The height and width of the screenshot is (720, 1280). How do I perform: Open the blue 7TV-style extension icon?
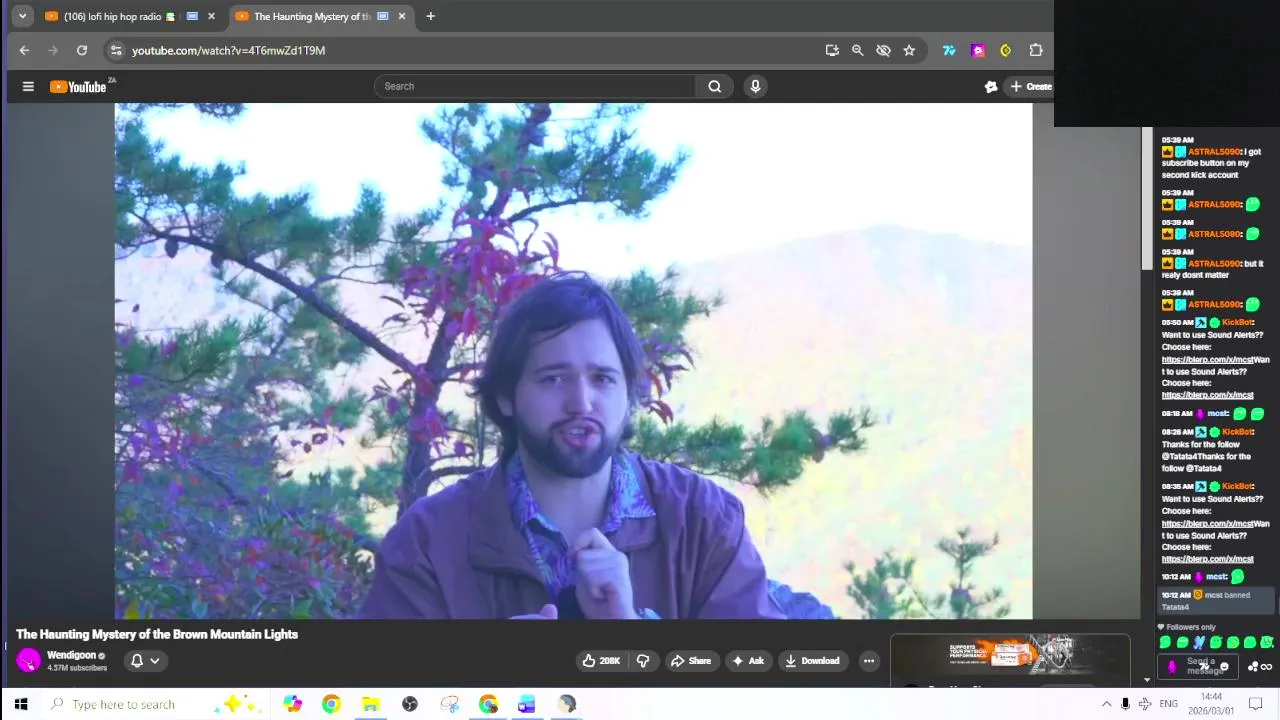point(949,50)
